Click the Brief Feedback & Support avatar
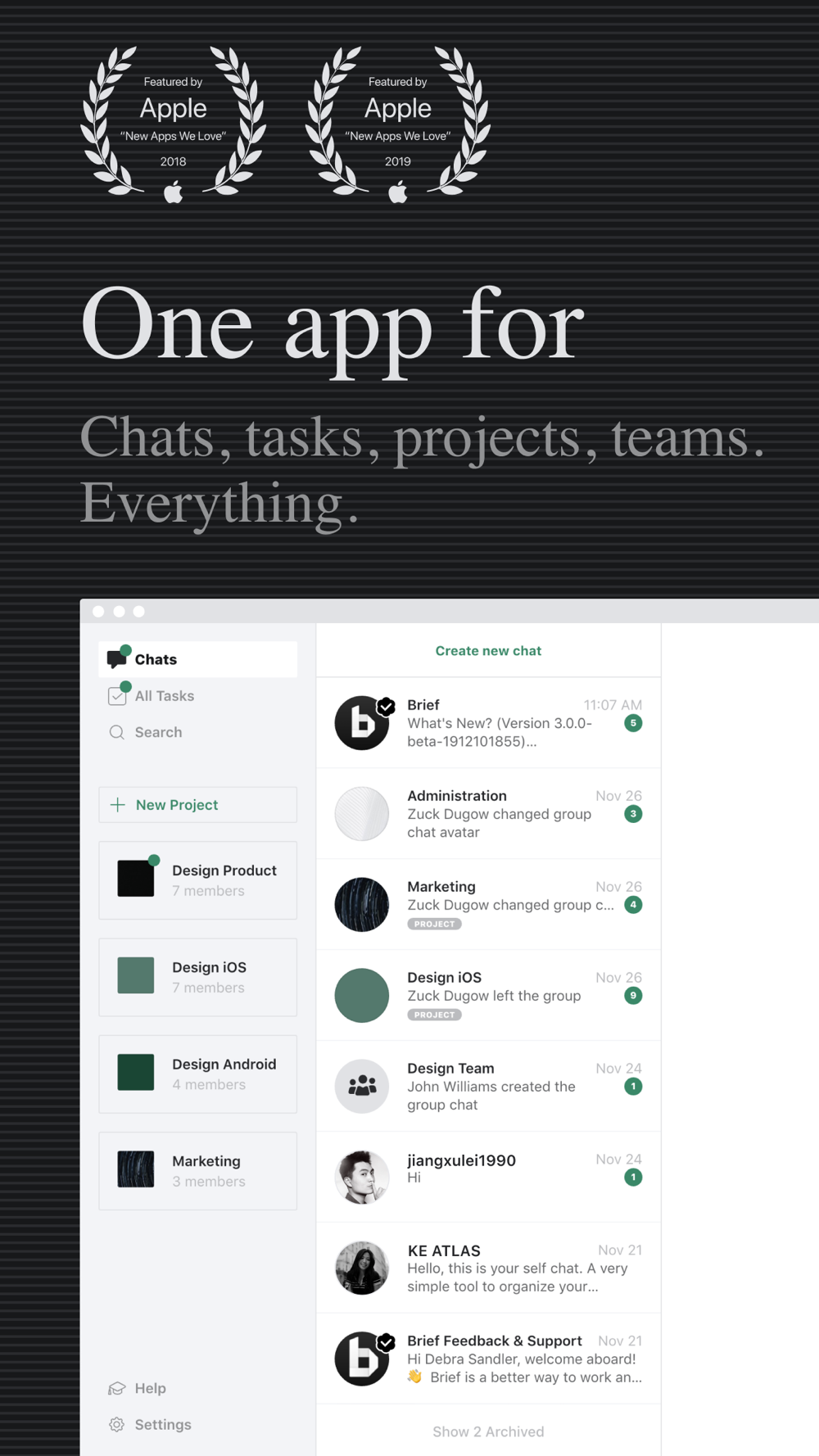 pos(362,1359)
